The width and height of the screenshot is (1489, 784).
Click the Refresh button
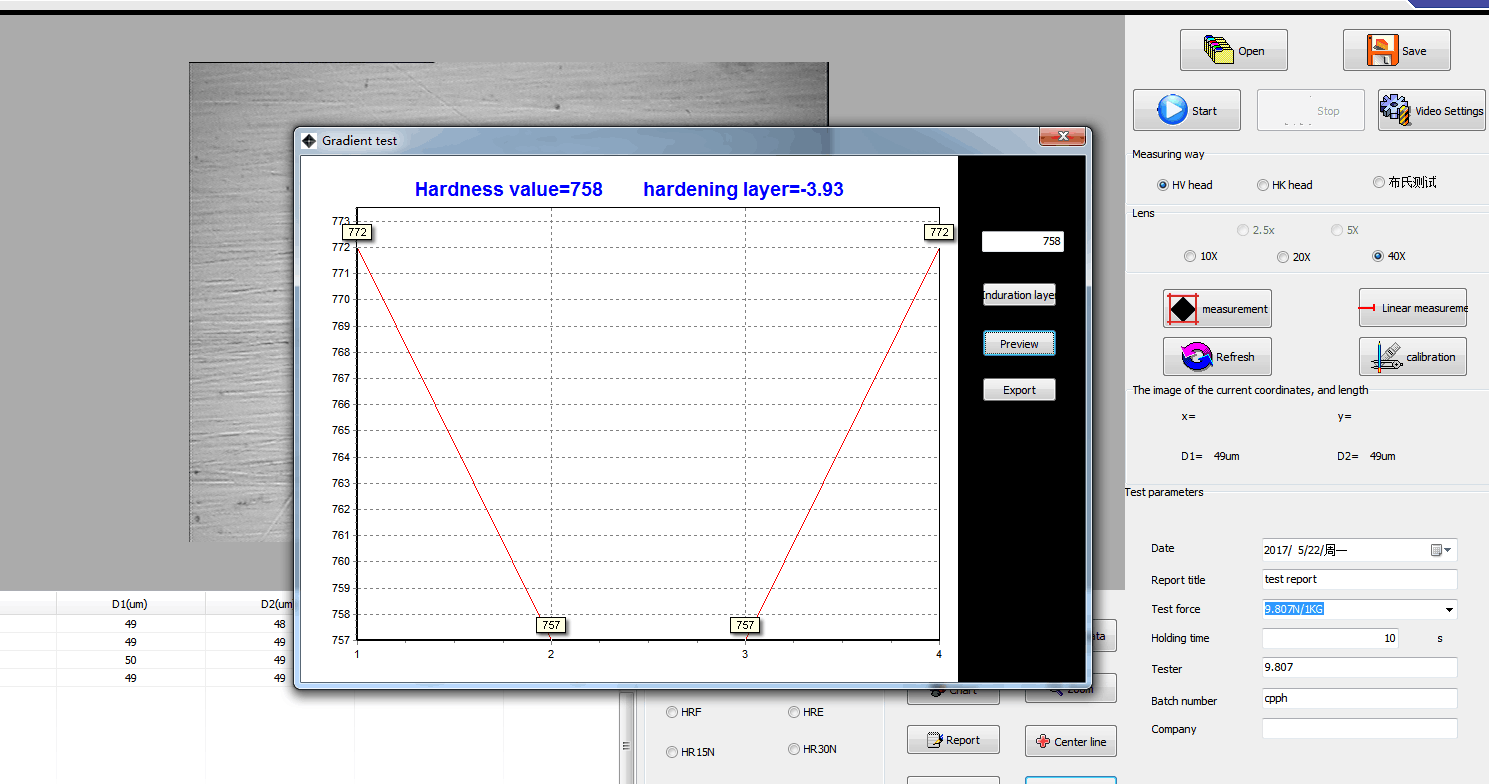1217,357
